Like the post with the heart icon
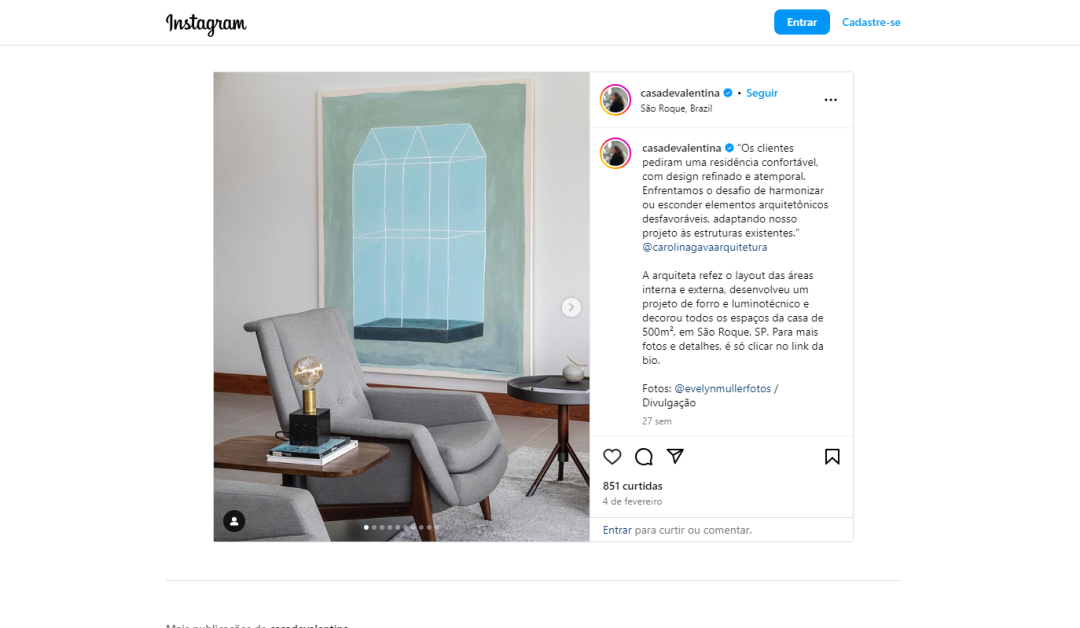1080x628 pixels. 612,457
